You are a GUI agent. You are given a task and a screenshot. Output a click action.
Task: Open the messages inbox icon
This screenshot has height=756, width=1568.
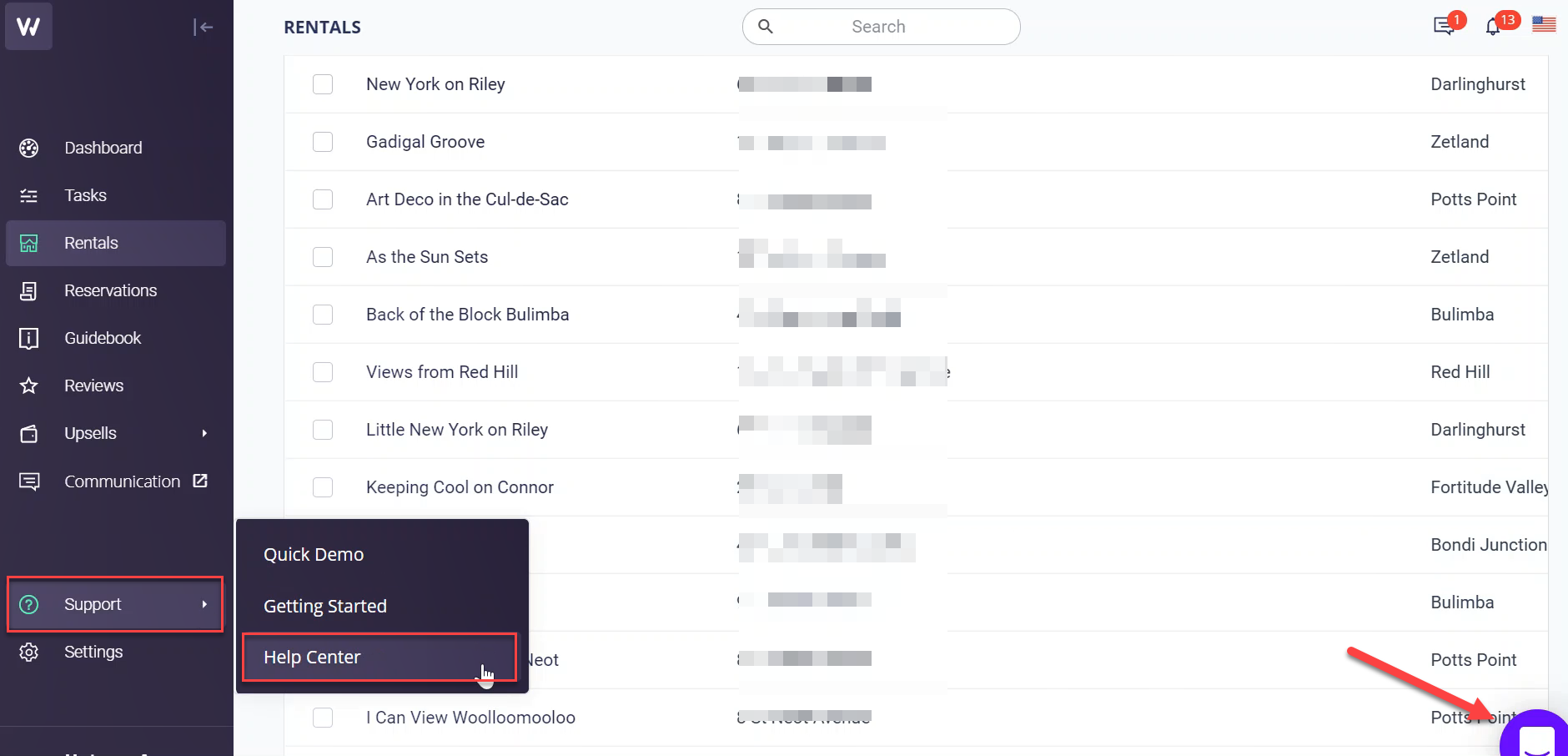click(1443, 27)
